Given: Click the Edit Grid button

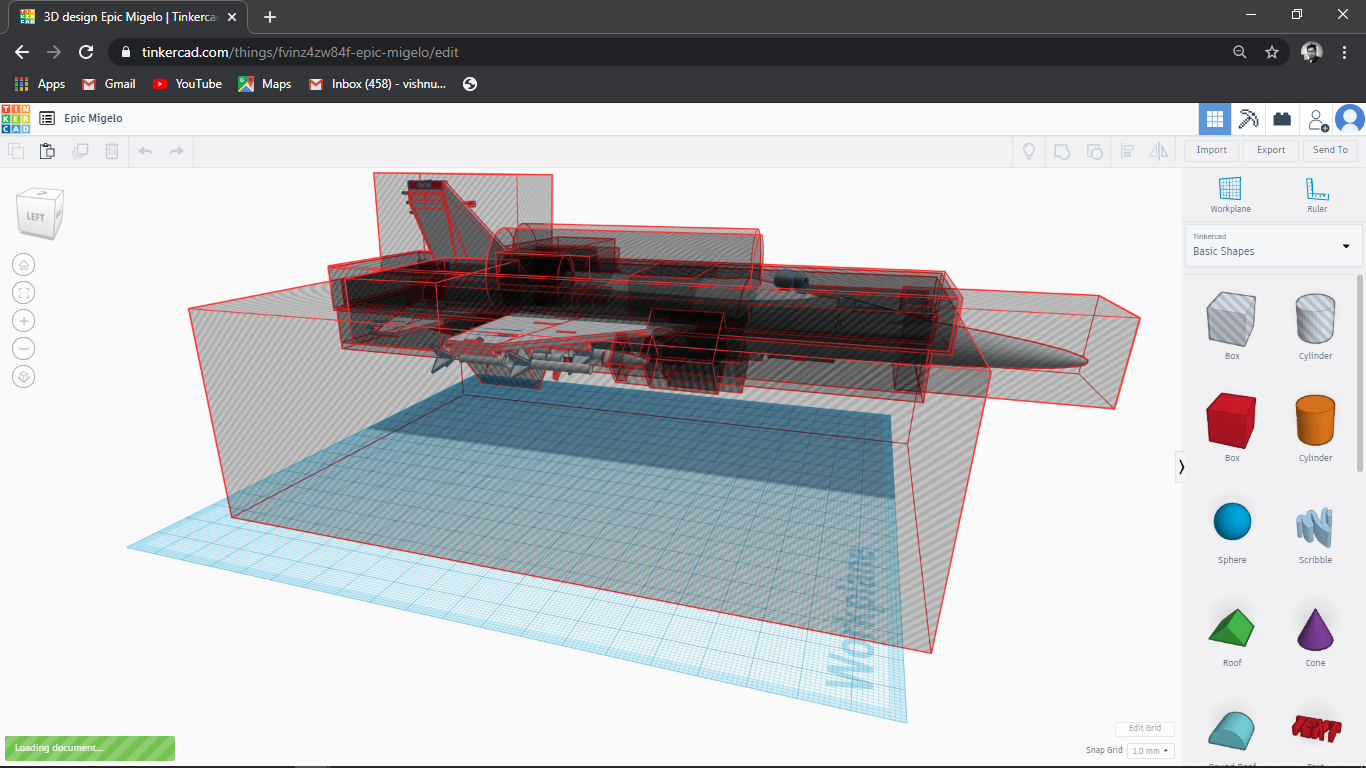Looking at the screenshot, I should (1144, 728).
